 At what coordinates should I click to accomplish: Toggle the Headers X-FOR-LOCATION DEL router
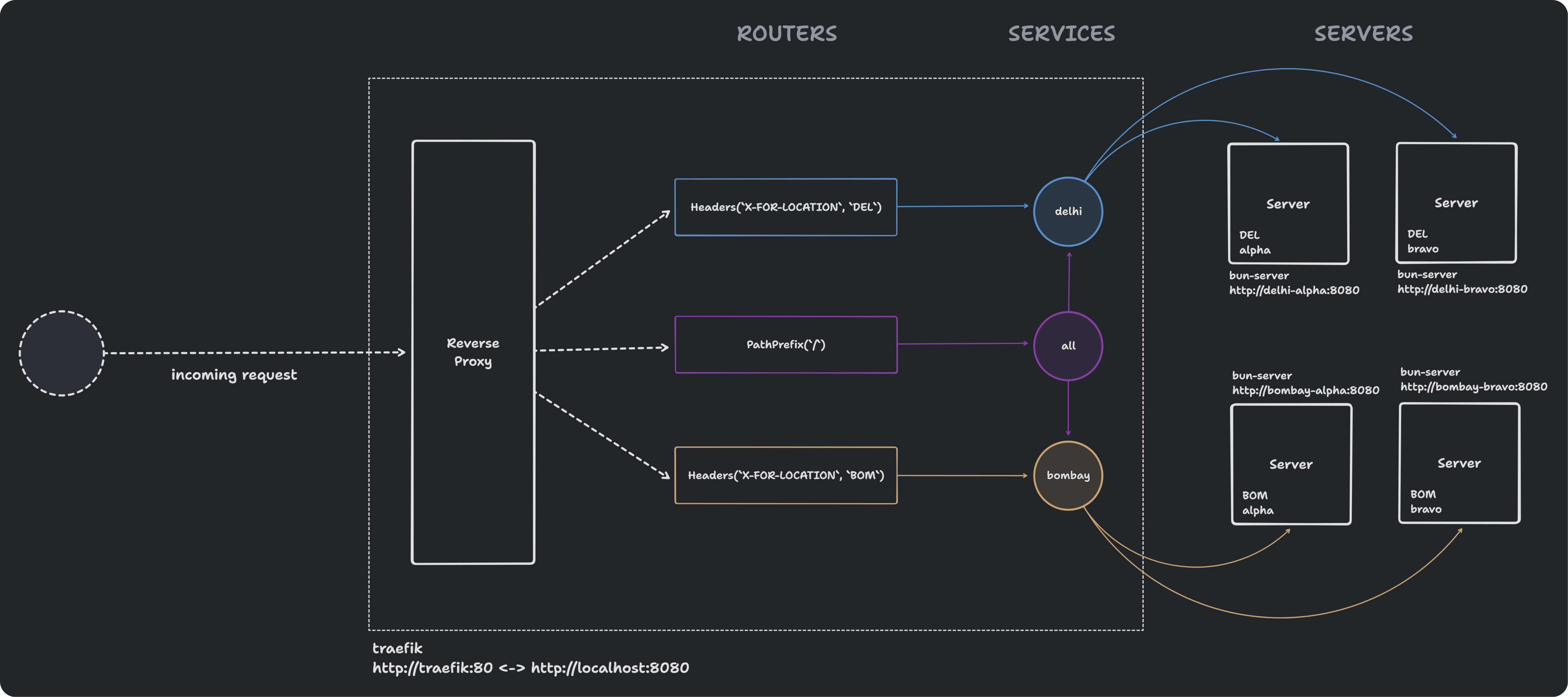[785, 207]
